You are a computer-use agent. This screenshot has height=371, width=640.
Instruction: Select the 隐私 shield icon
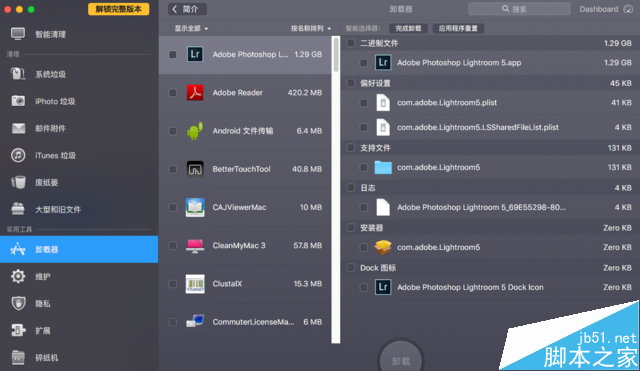(18, 303)
